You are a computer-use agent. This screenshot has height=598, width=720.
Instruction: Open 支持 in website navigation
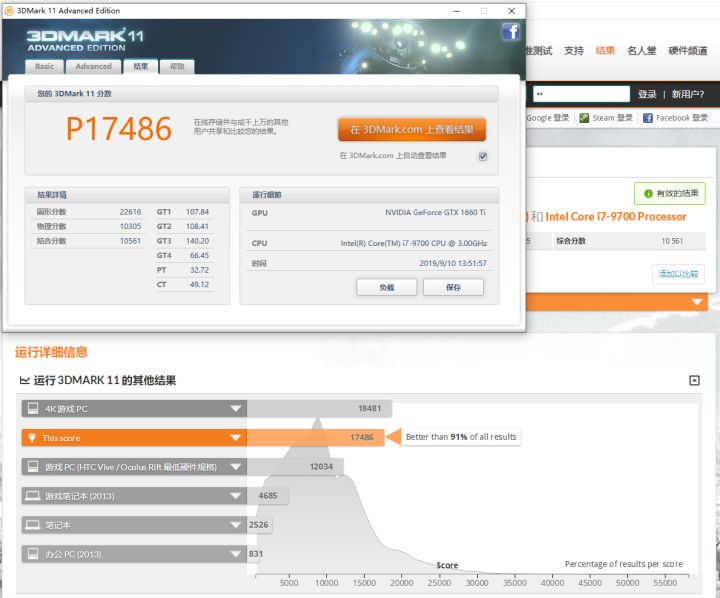[x=574, y=51]
